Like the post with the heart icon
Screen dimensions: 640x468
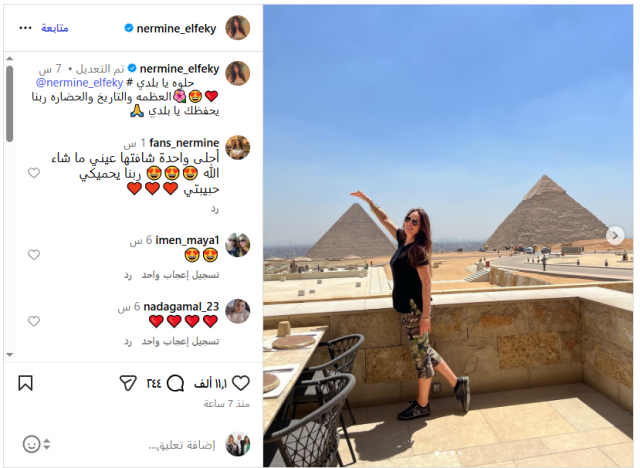point(241,383)
